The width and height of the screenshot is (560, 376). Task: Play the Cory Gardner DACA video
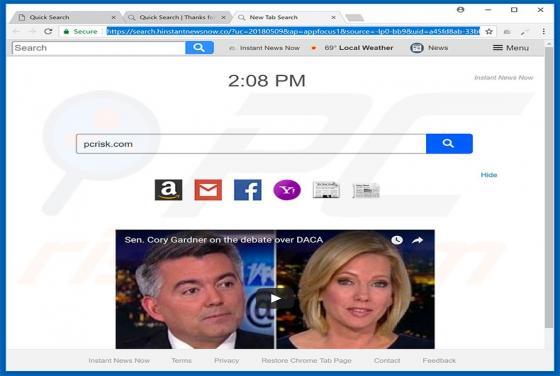[275, 298]
